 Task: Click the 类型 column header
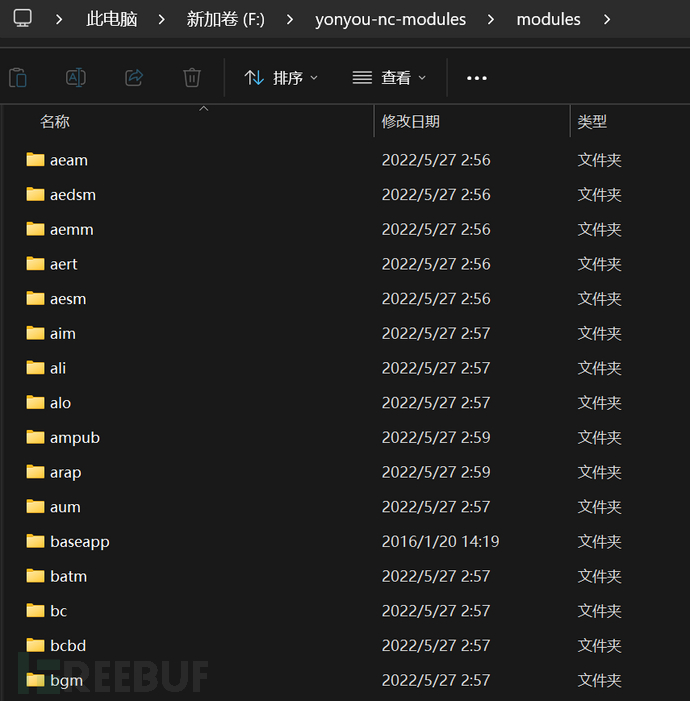coord(592,122)
